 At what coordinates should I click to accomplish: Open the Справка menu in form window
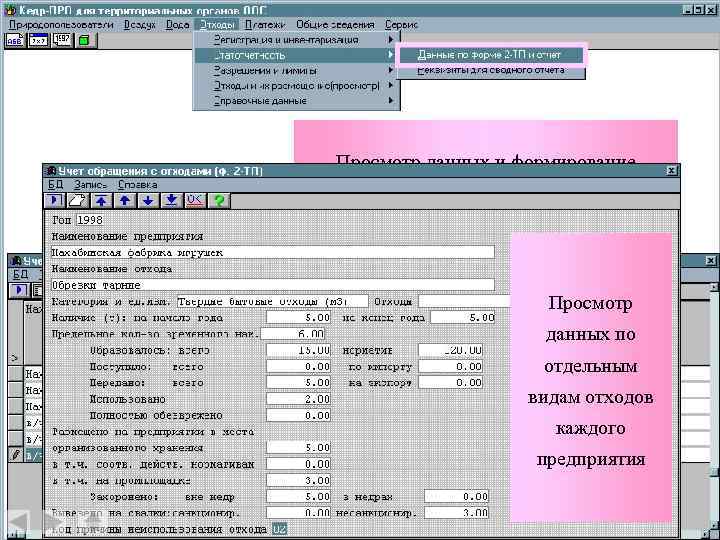point(138,185)
